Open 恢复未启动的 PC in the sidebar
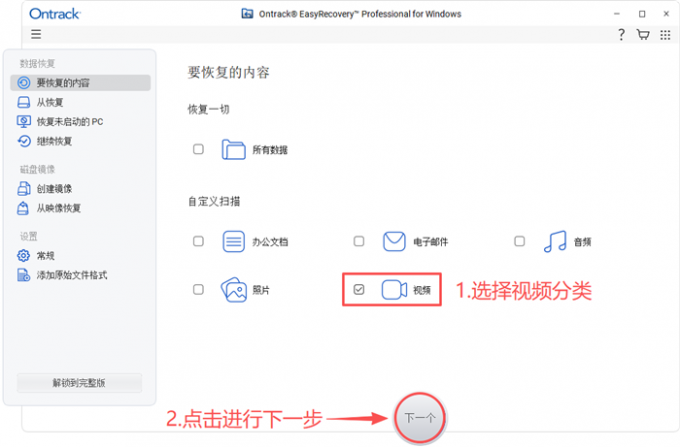680x447 pixels. pos(81,121)
